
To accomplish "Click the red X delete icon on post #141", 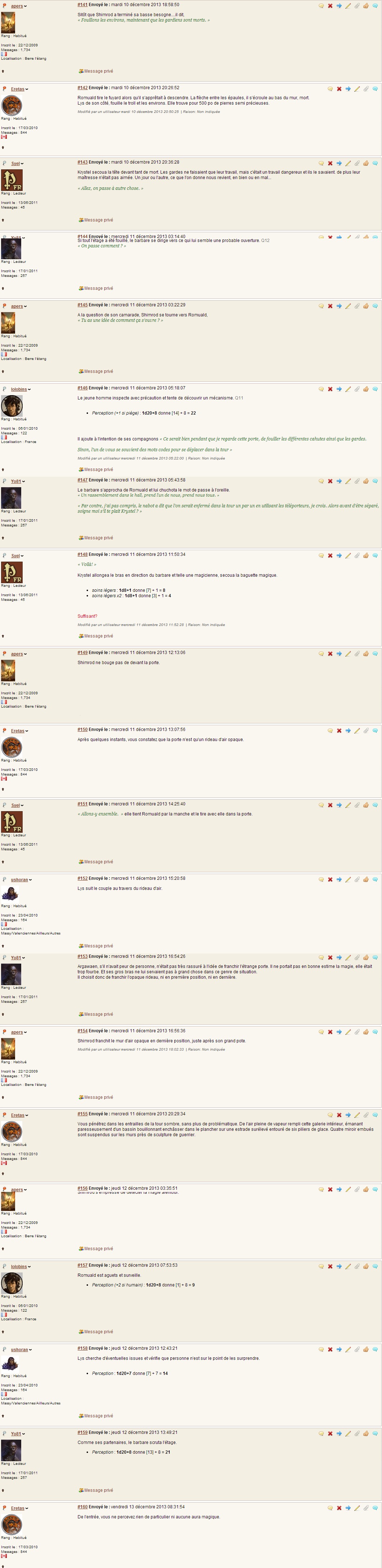I will (x=330, y=5).
